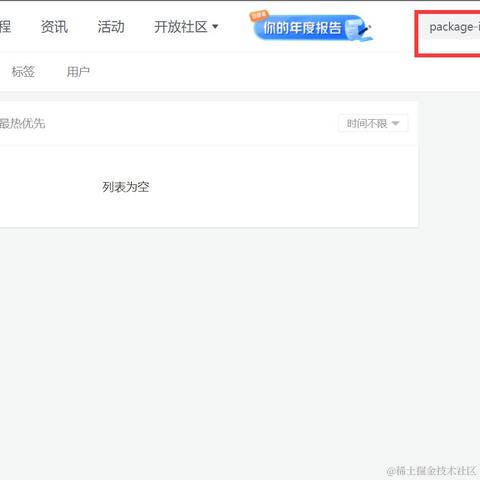Open the 时间不限 time filter dropdown
This screenshot has width=480, height=480.
point(373,124)
